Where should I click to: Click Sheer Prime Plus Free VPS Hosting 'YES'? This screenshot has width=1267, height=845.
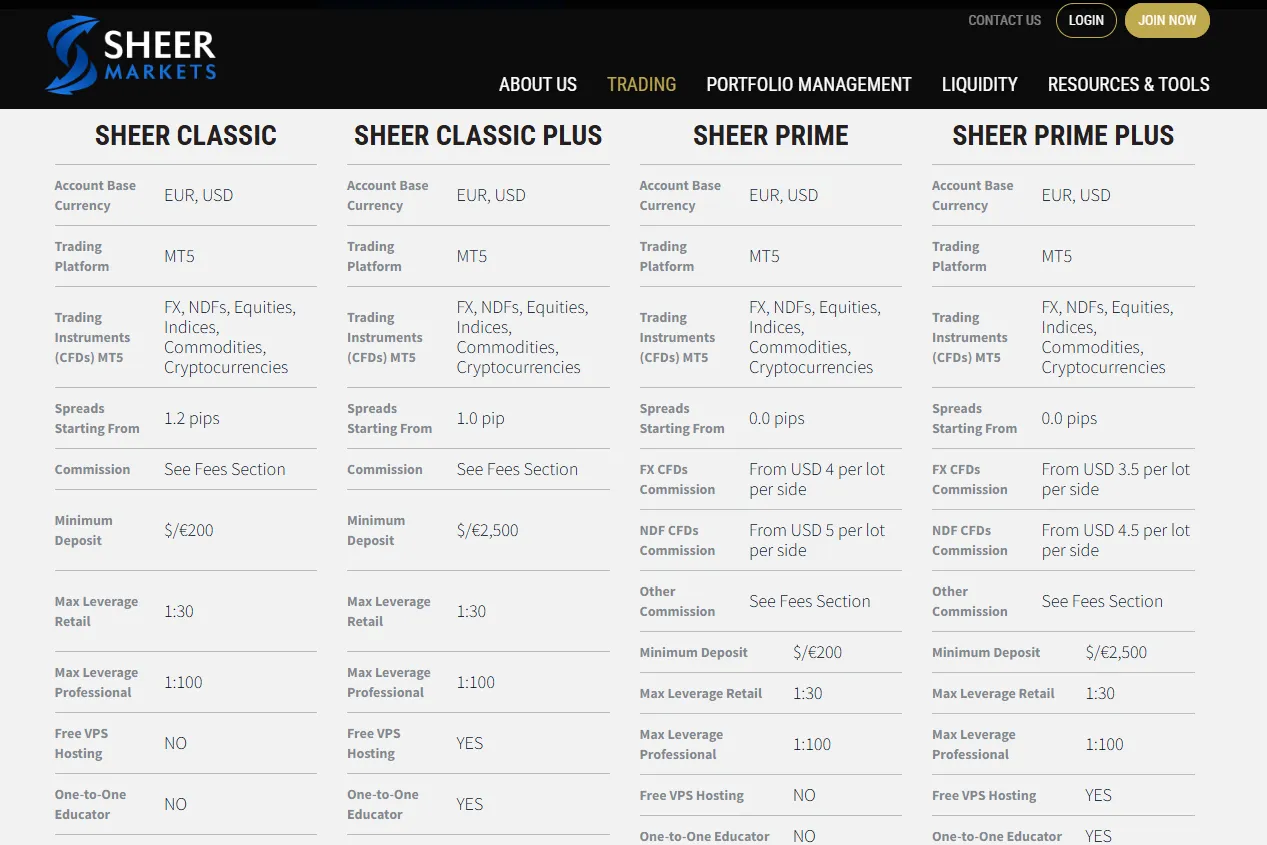click(x=1098, y=795)
